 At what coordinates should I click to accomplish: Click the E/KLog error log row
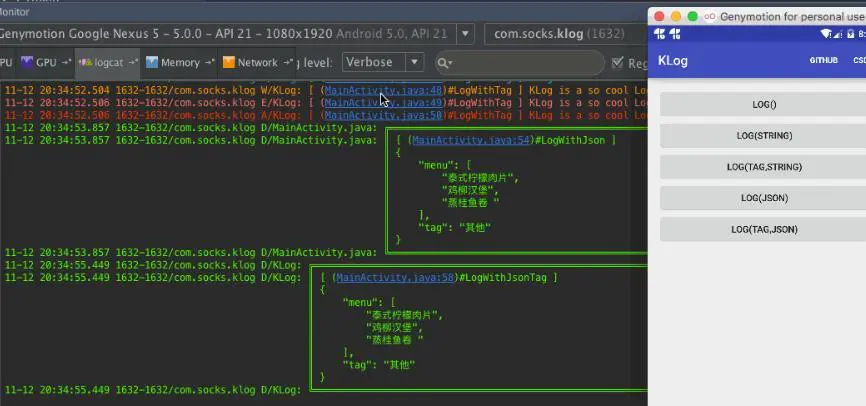tap(325, 103)
